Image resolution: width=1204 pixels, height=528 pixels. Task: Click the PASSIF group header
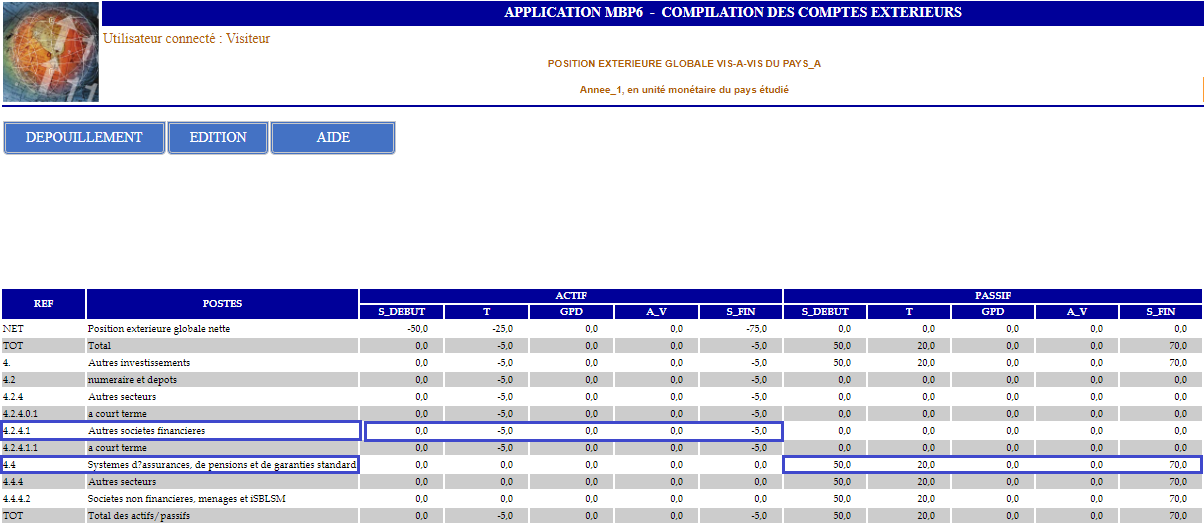click(x=993, y=296)
